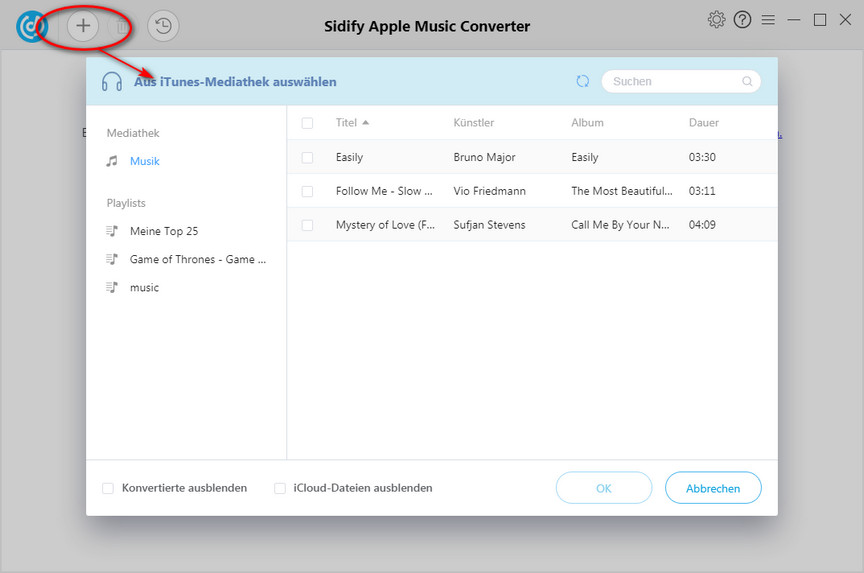Sort by Dauer column header
The width and height of the screenshot is (864, 573).
click(x=704, y=122)
